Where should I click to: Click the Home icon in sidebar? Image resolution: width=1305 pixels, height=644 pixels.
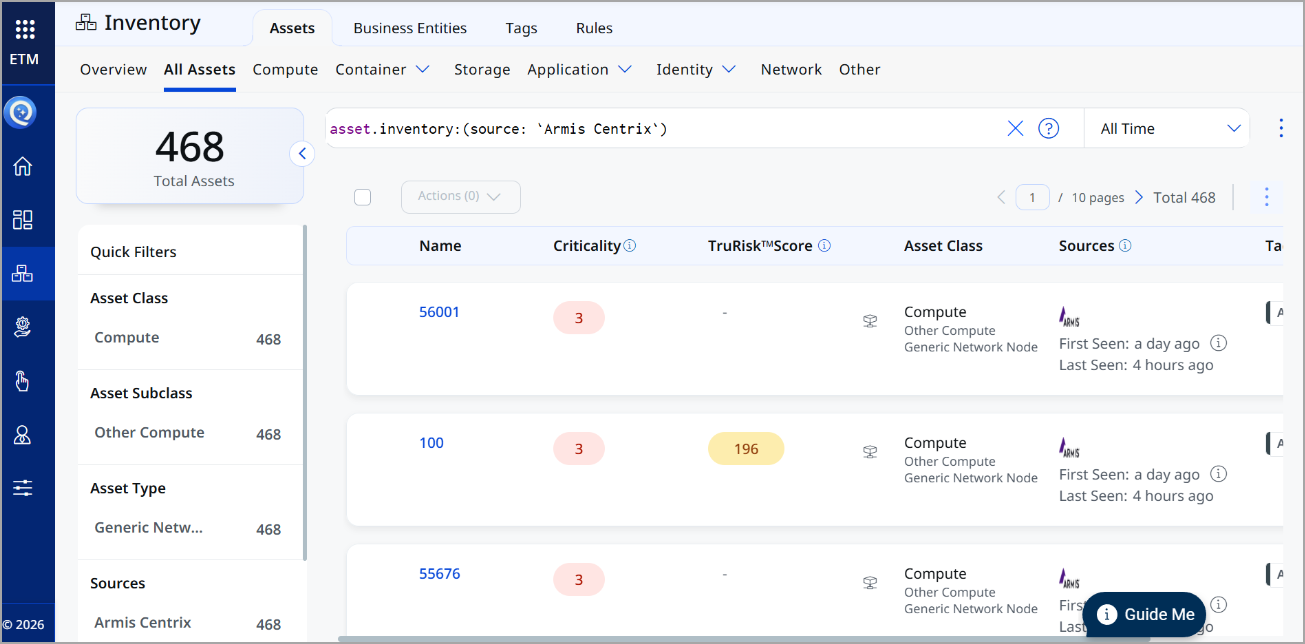22,166
